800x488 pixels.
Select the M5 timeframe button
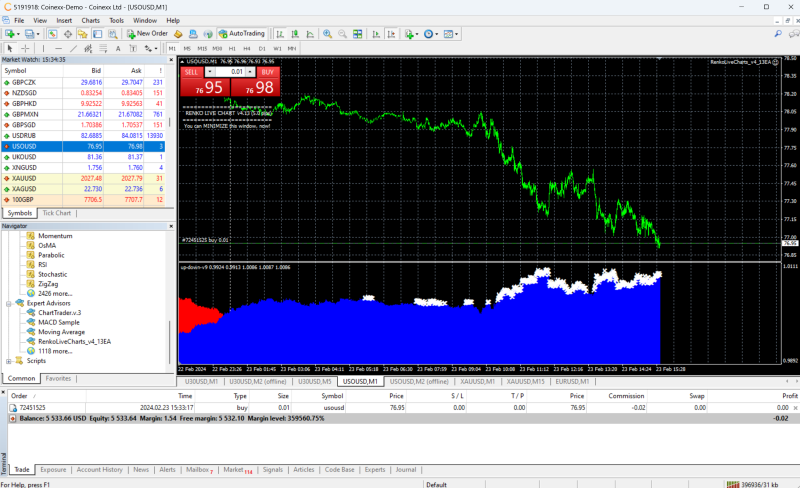pos(187,48)
